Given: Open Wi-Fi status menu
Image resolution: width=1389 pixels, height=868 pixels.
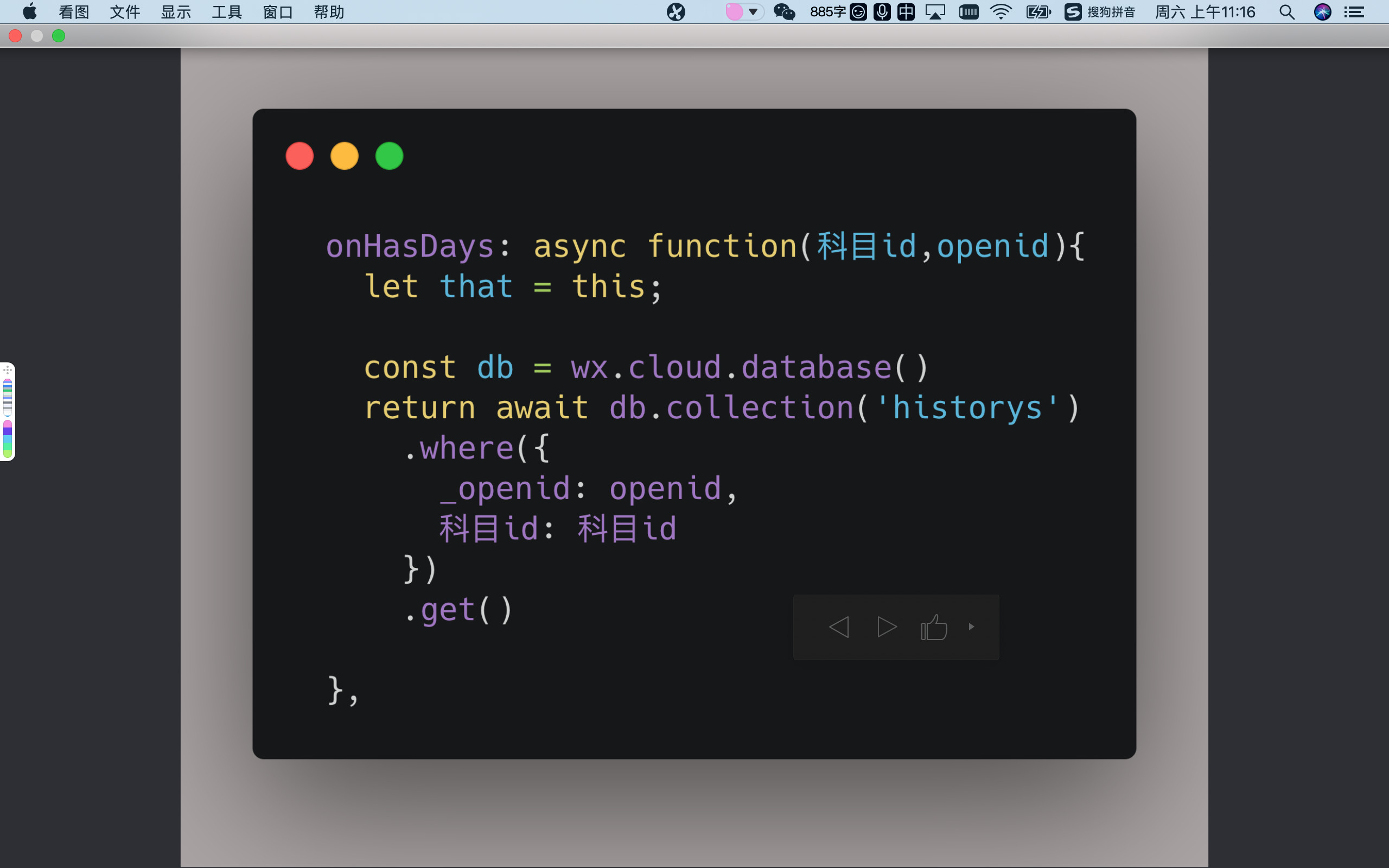Looking at the screenshot, I should (x=1001, y=12).
